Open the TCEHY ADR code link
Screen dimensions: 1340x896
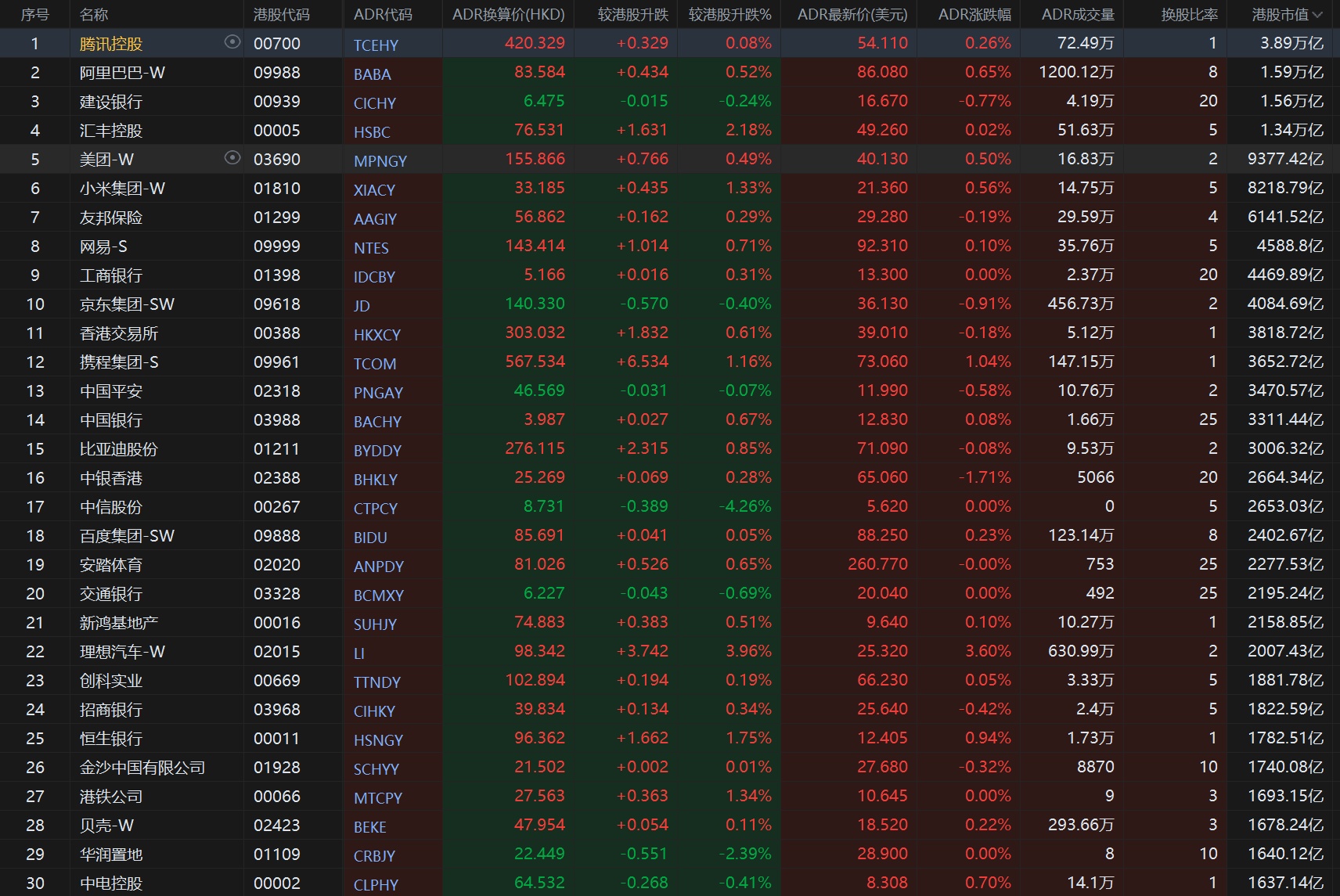(376, 45)
